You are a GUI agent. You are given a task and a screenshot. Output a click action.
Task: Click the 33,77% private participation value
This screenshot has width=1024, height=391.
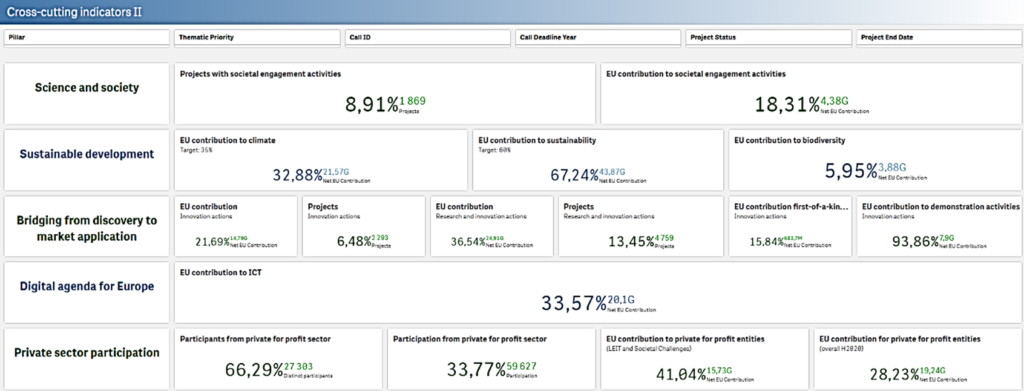pyautogui.click(x=476, y=370)
